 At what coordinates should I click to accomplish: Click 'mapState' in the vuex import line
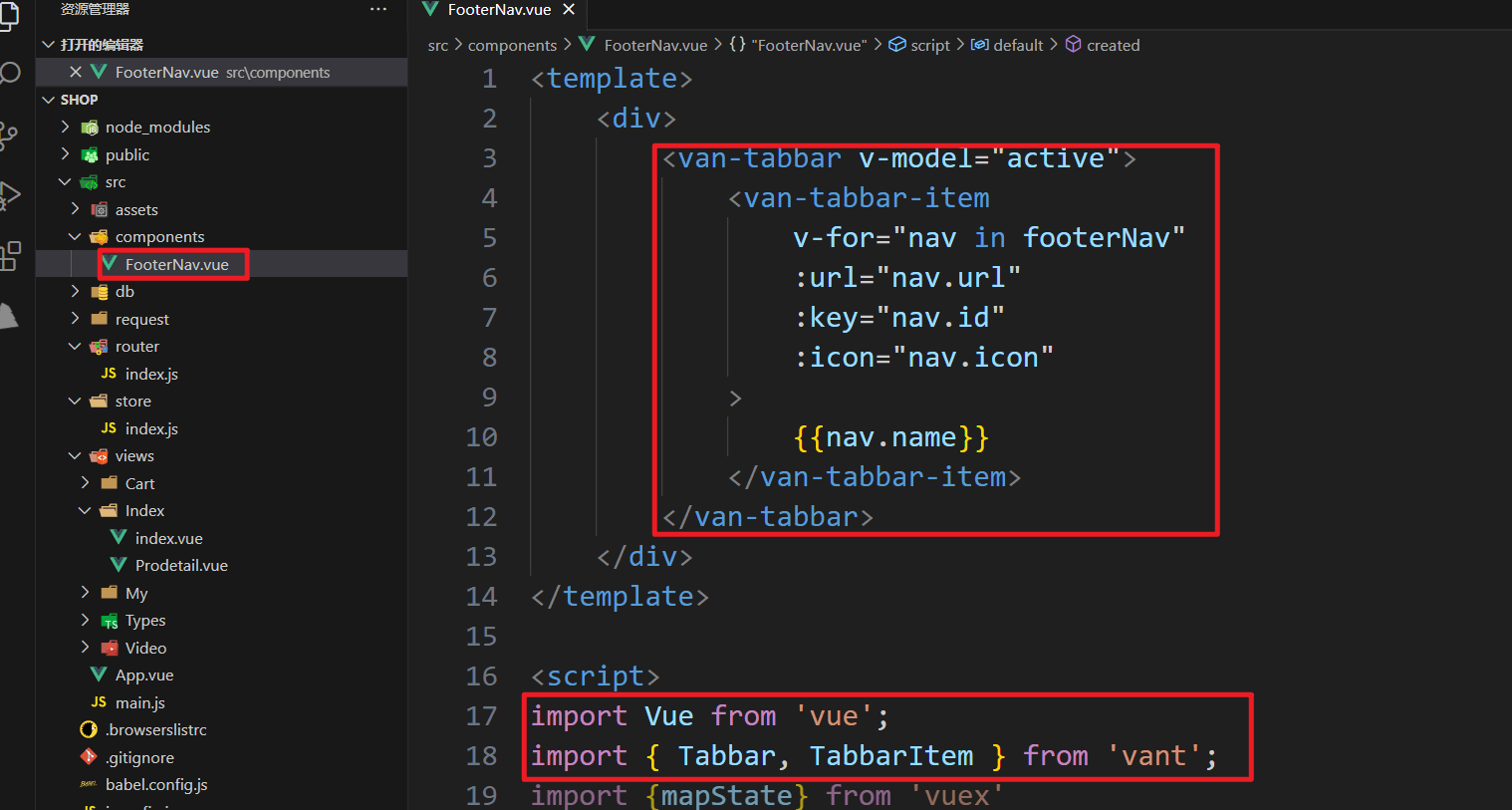coord(726,795)
